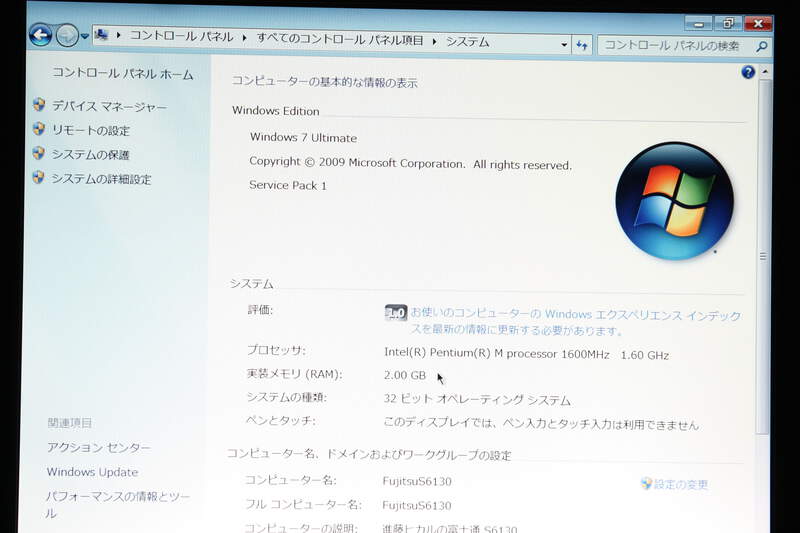This screenshot has width=800, height=533.
Task: Click shield icon beside リモートの設定
Action: (39, 129)
